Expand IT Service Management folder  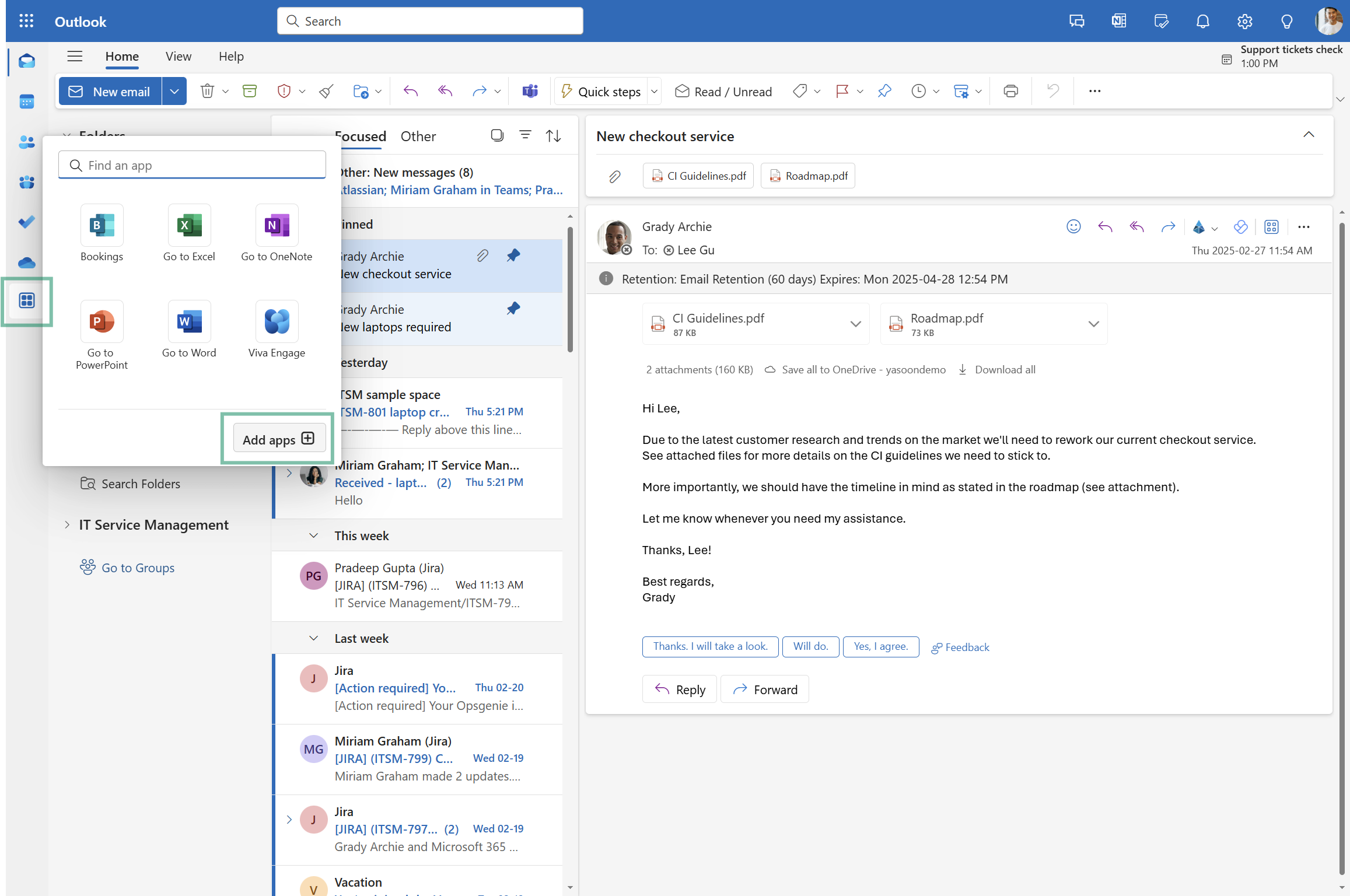click(67, 525)
